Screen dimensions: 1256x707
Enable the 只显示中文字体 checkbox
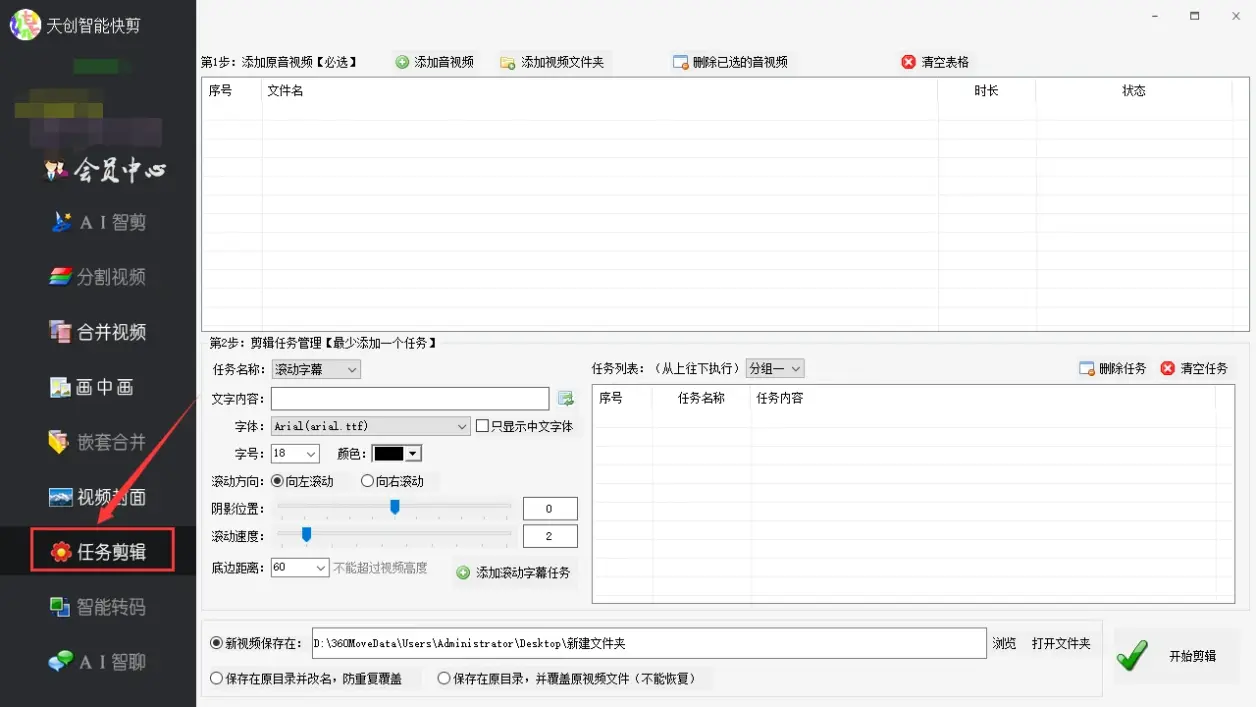click(481, 426)
